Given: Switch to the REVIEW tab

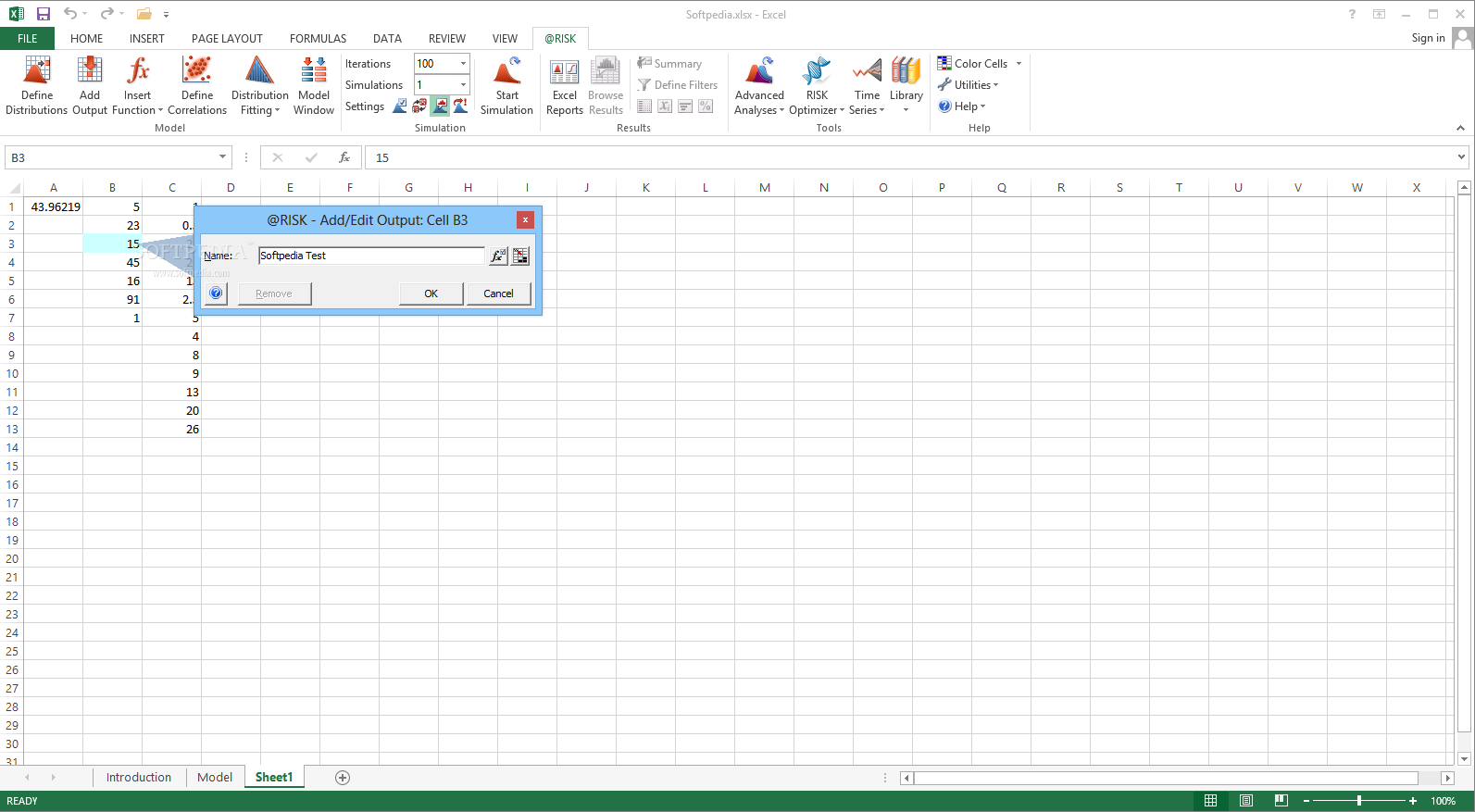Looking at the screenshot, I should [446, 38].
